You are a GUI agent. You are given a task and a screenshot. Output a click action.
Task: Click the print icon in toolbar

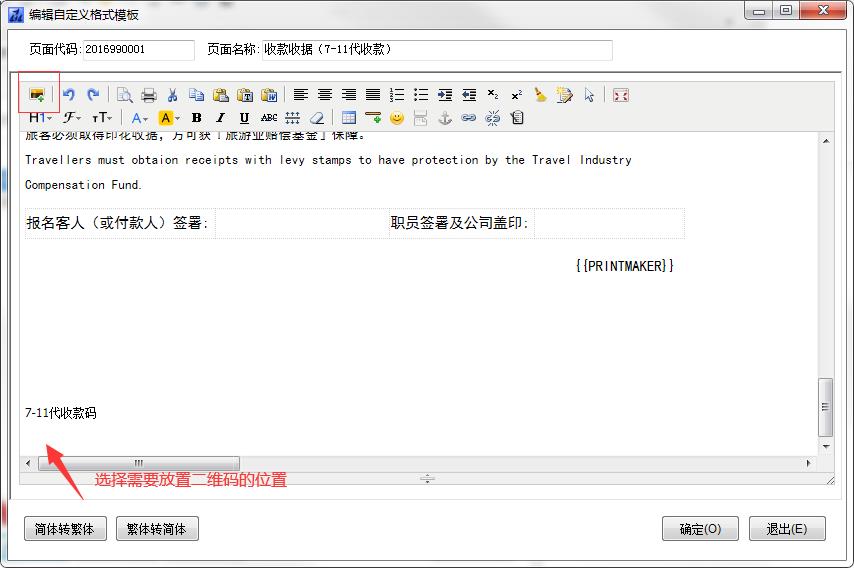[x=148, y=95]
